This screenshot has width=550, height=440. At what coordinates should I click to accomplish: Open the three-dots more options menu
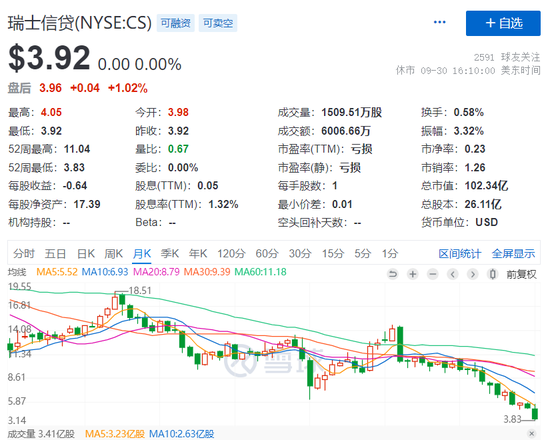coord(440,22)
